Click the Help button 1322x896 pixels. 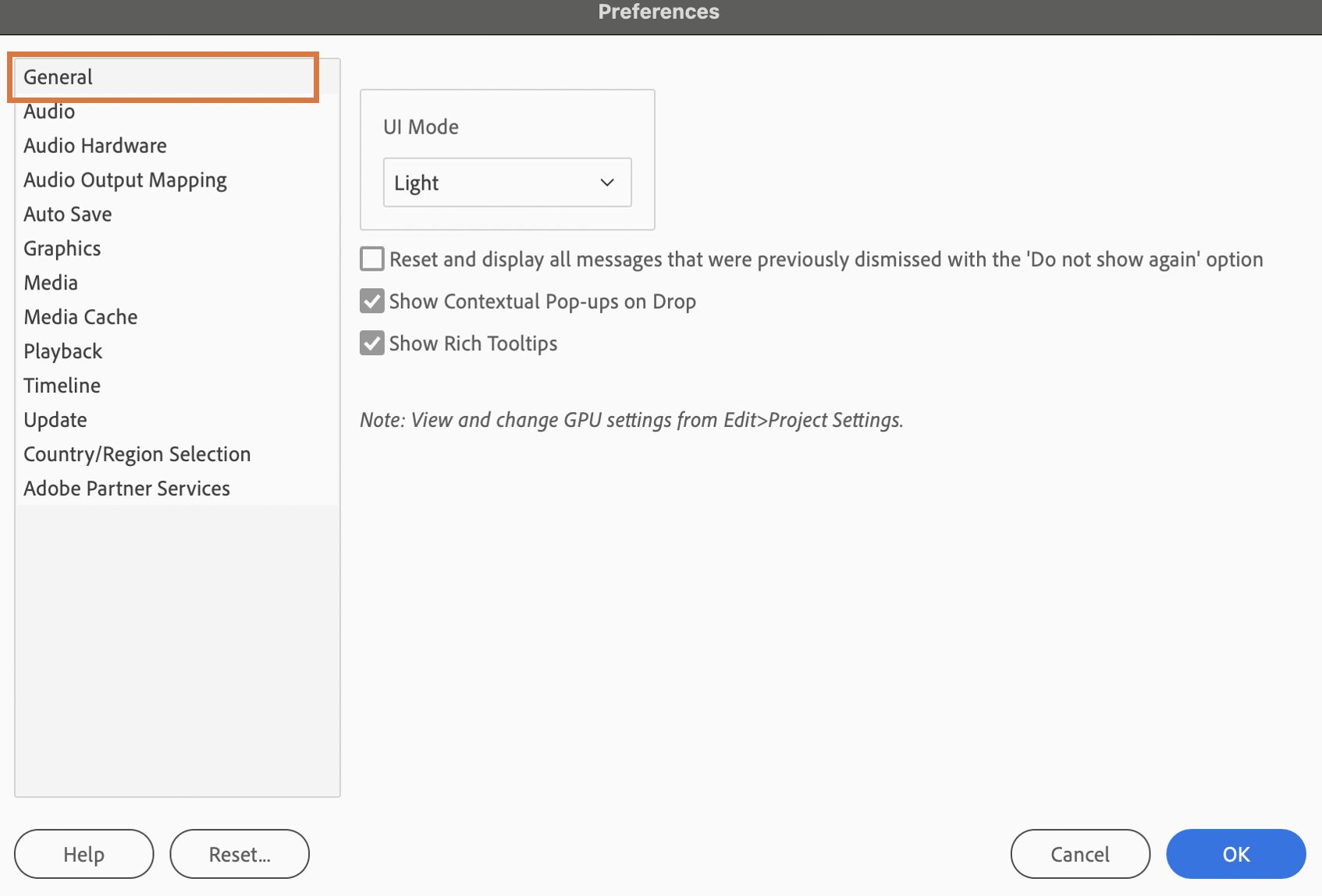pos(84,855)
